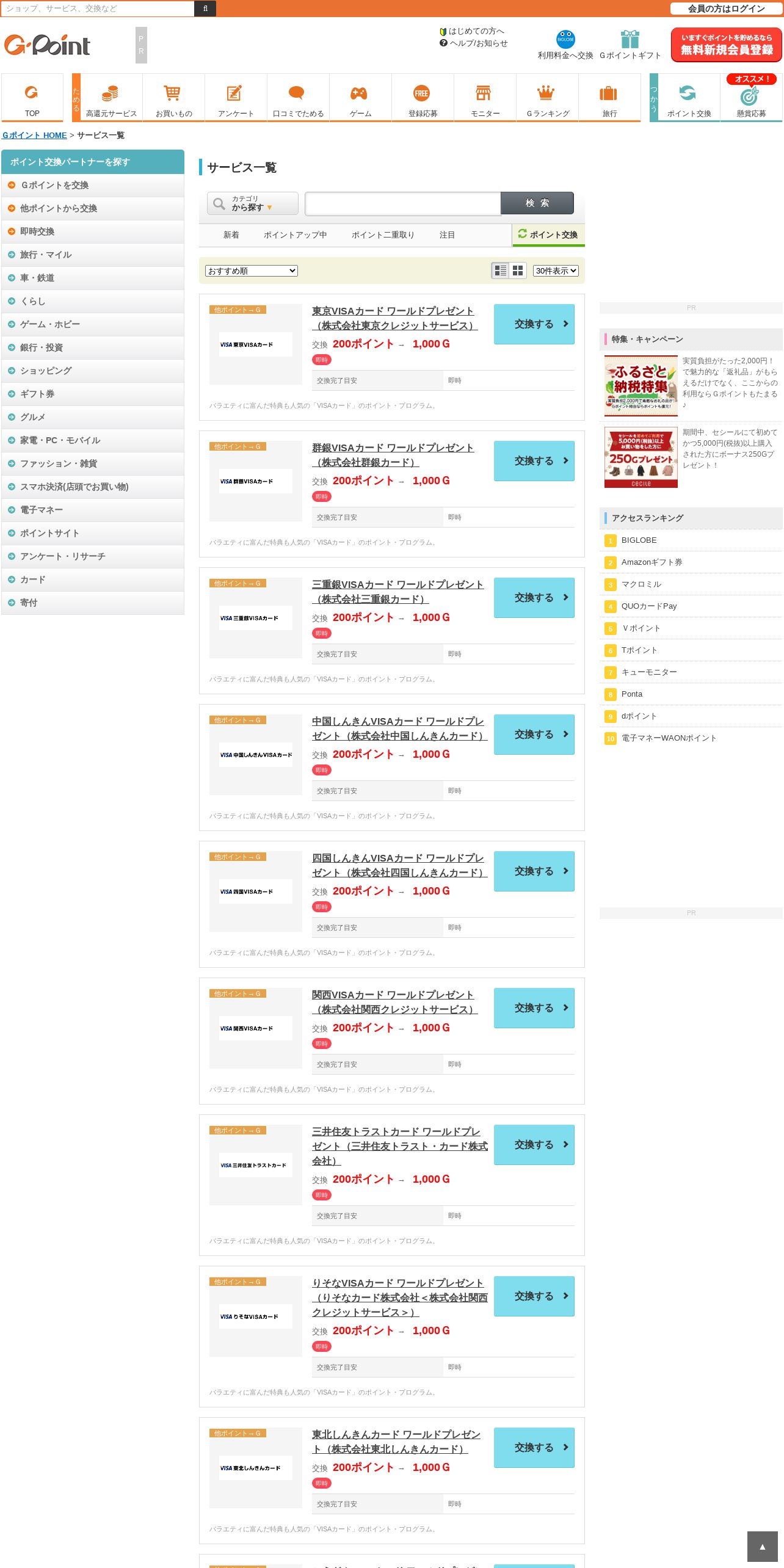This screenshot has height=1568, width=784.
Task: Open BIGLOBE ranking entry
Action: coord(639,540)
